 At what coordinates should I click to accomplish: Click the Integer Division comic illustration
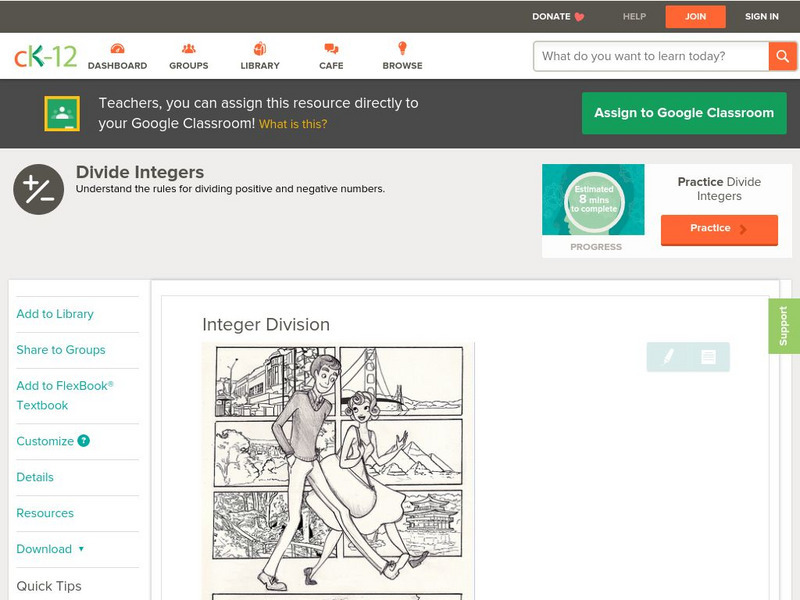338,471
